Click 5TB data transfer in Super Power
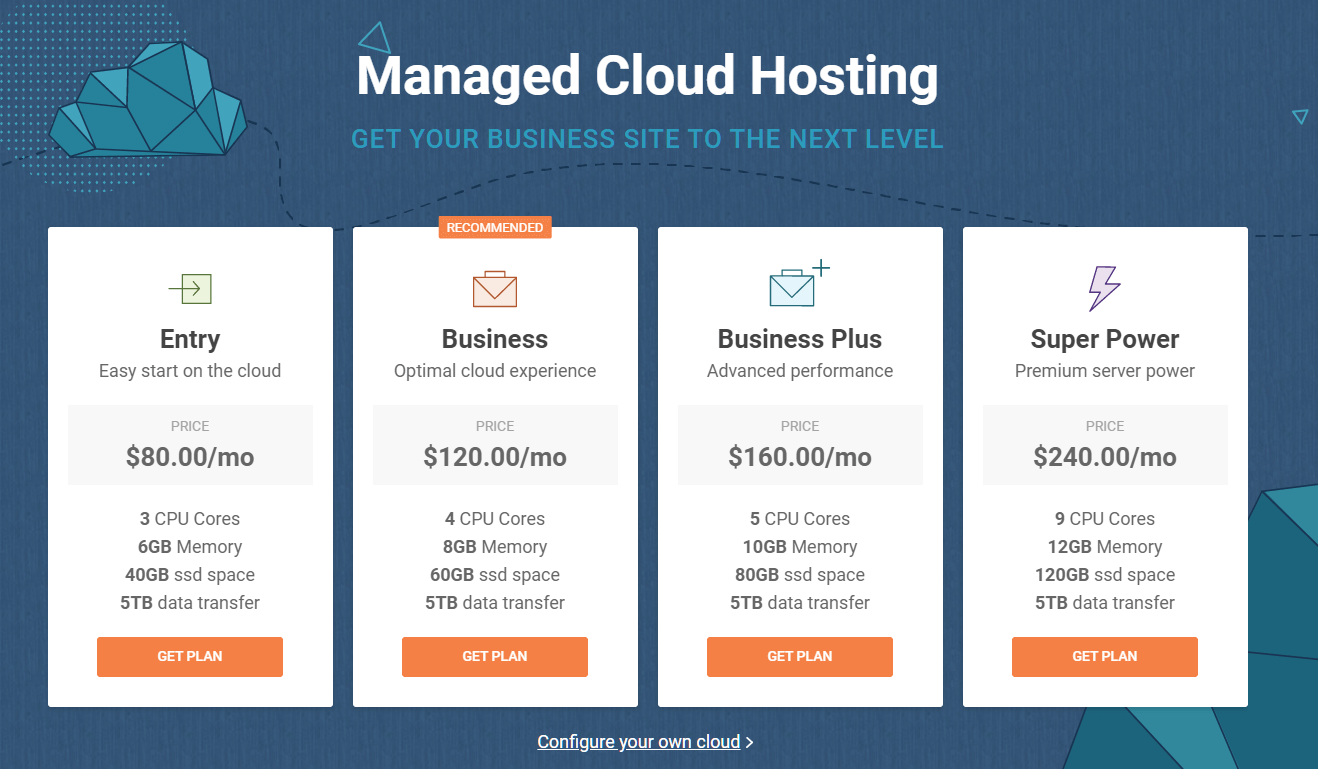1318x769 pixels. tap(1105, 603)
